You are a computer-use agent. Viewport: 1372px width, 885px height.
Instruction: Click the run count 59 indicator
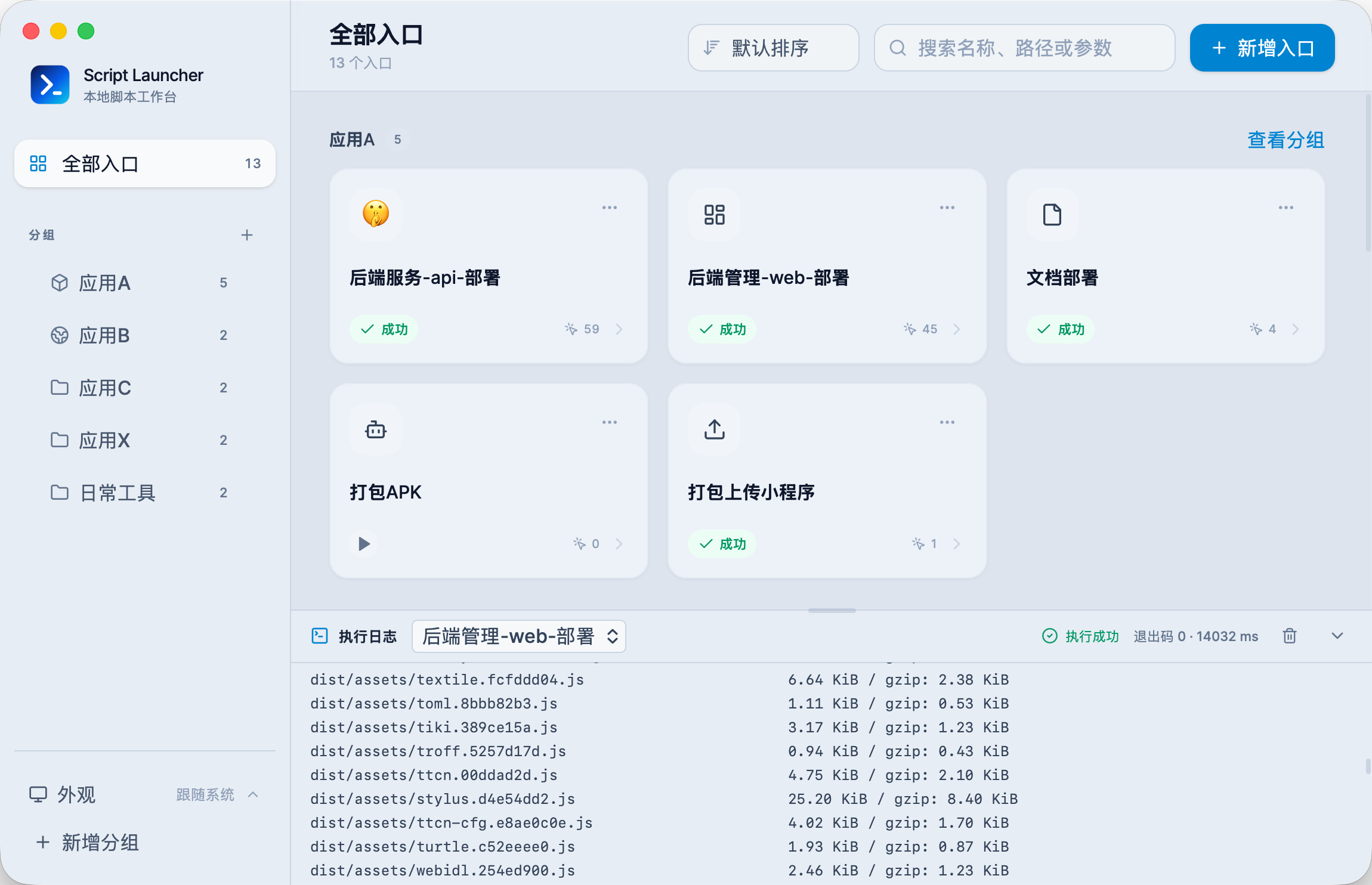[x=582, y=329]
